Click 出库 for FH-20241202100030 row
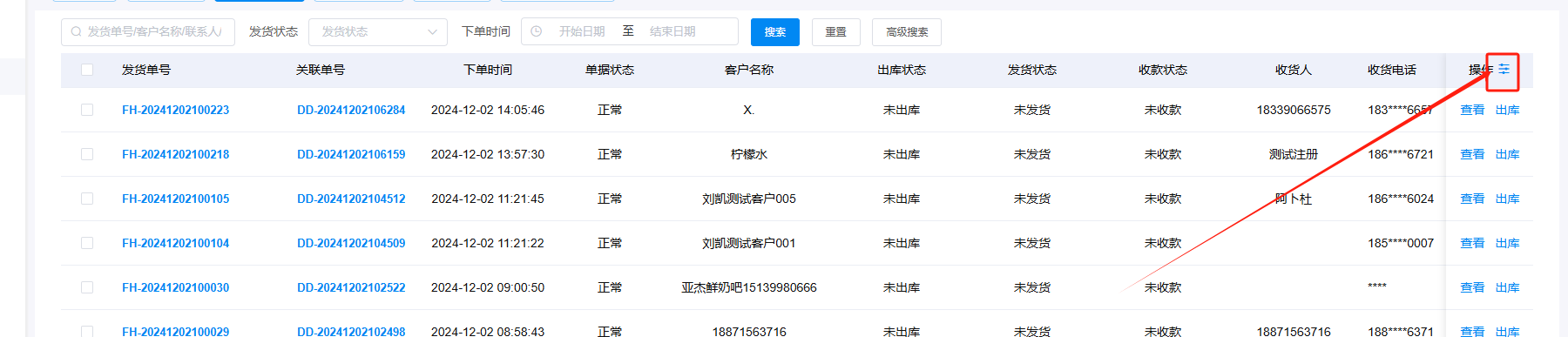Image resolution: width=1568 pixels, height=337 pixels. point(1508,287)
